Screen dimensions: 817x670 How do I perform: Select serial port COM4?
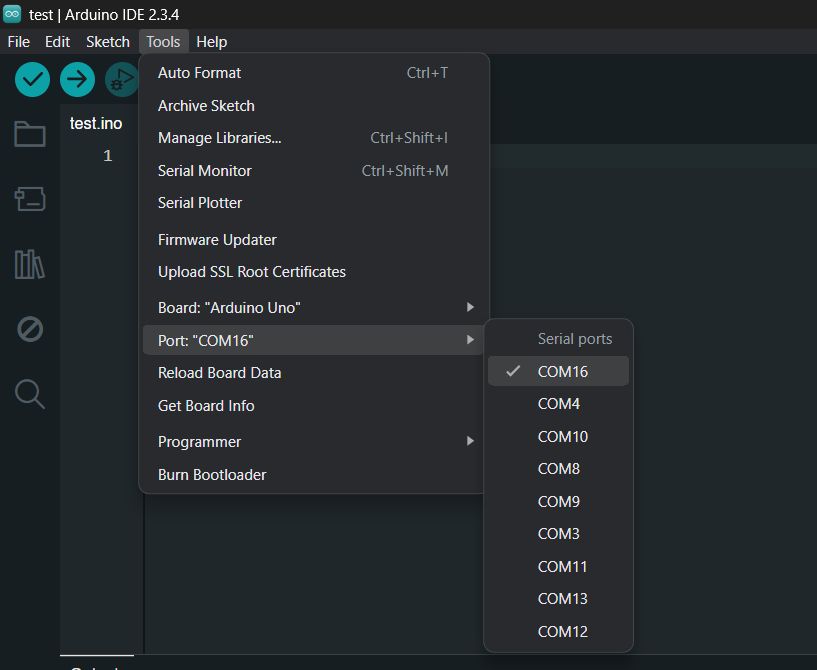[x=558, y=404]
